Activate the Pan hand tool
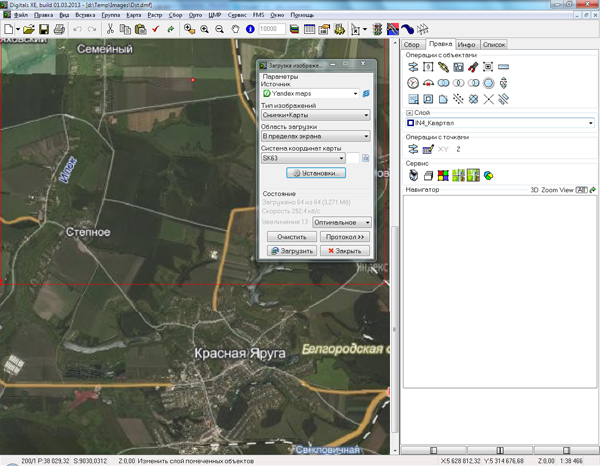 [234, 30]
